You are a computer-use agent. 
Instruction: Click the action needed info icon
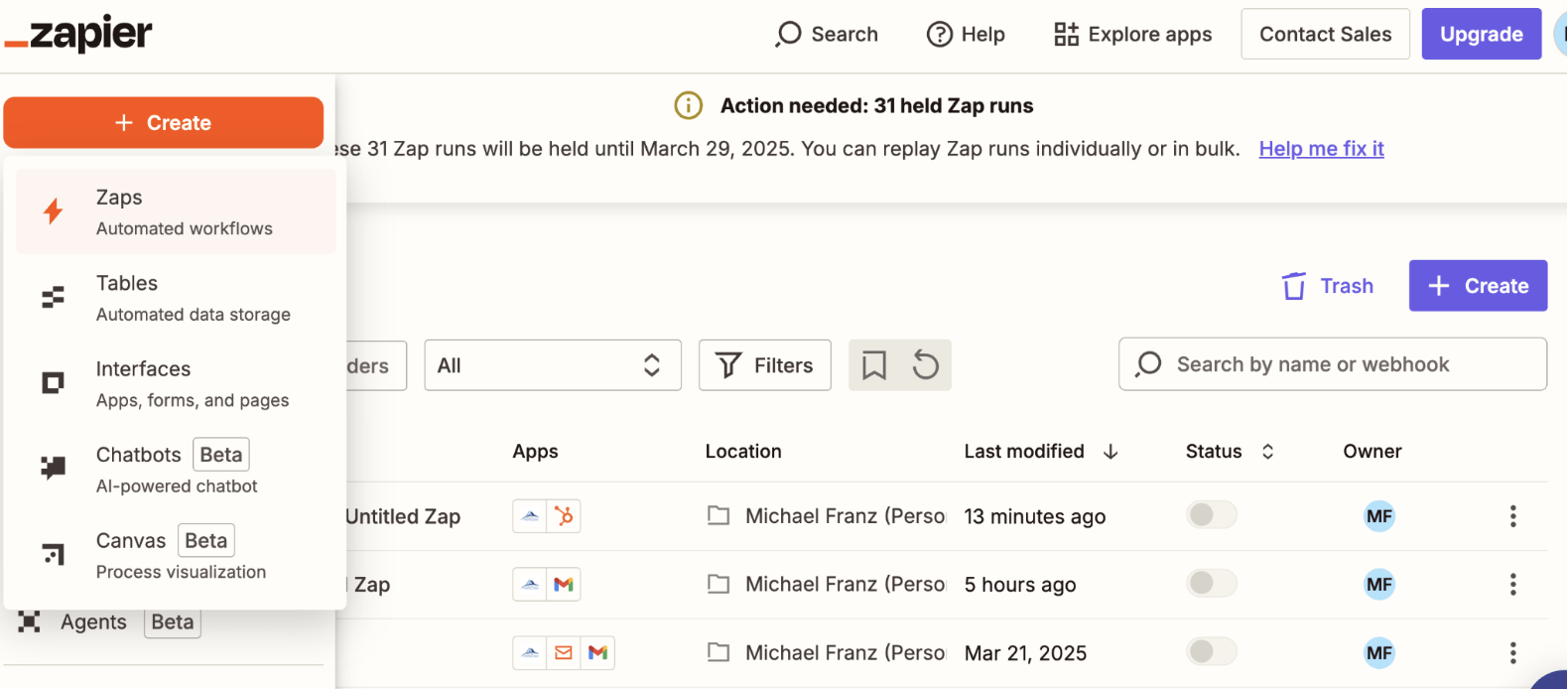(x=688, y=105)
